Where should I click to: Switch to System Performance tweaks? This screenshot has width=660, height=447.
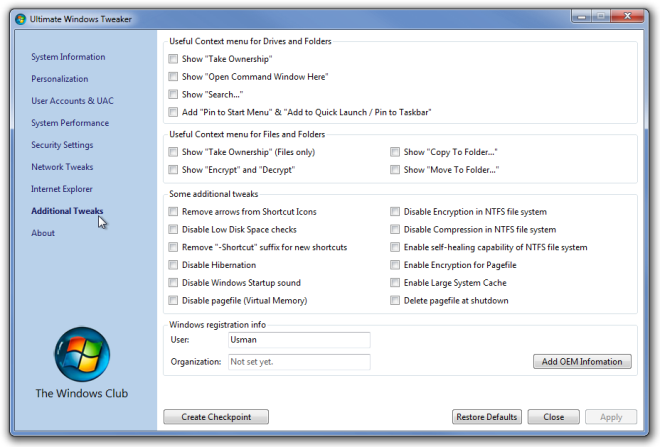70,123
